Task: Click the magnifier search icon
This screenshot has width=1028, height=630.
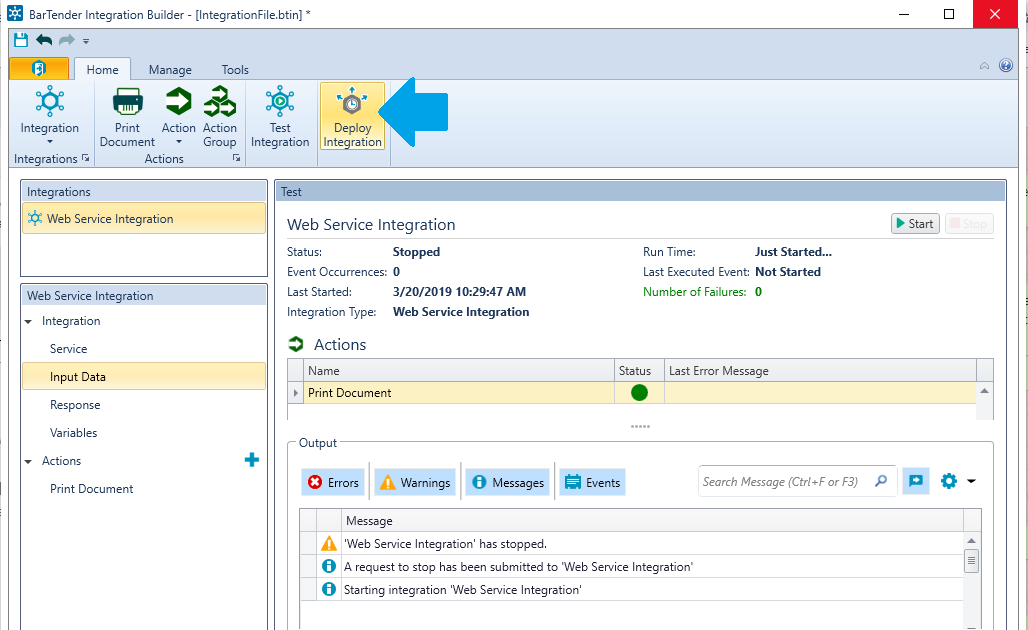Action: [881, 481]
